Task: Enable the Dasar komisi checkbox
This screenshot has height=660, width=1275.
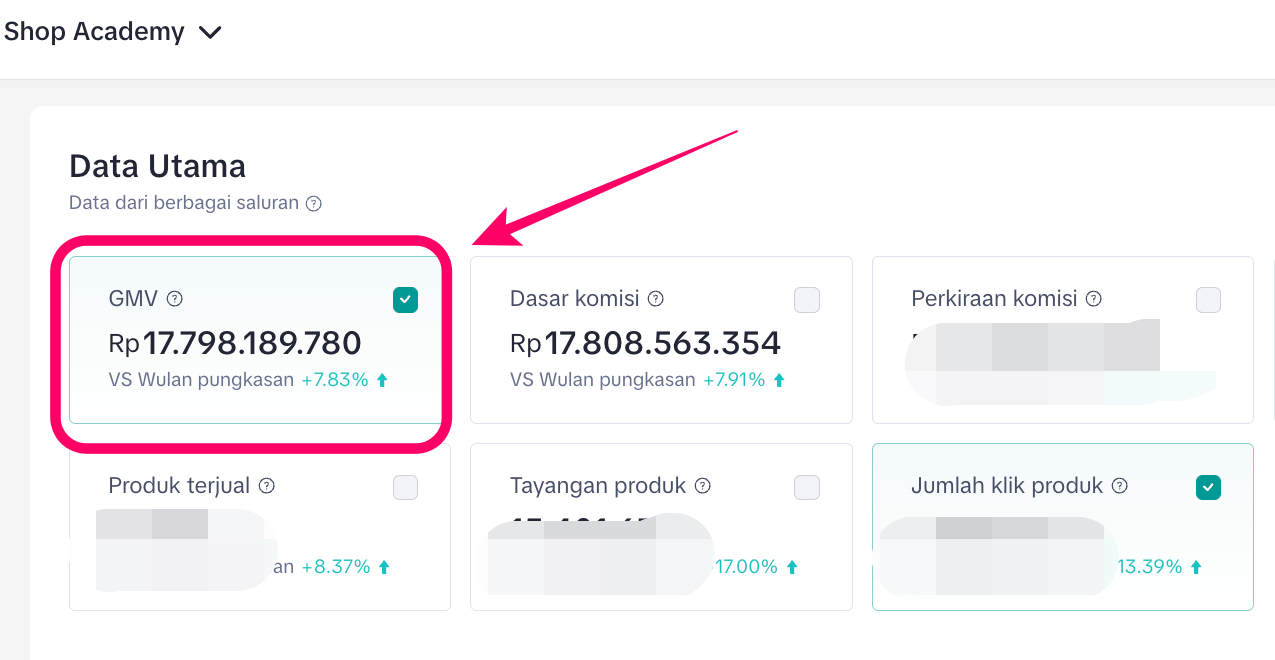Action: click(x=806, y=300)
